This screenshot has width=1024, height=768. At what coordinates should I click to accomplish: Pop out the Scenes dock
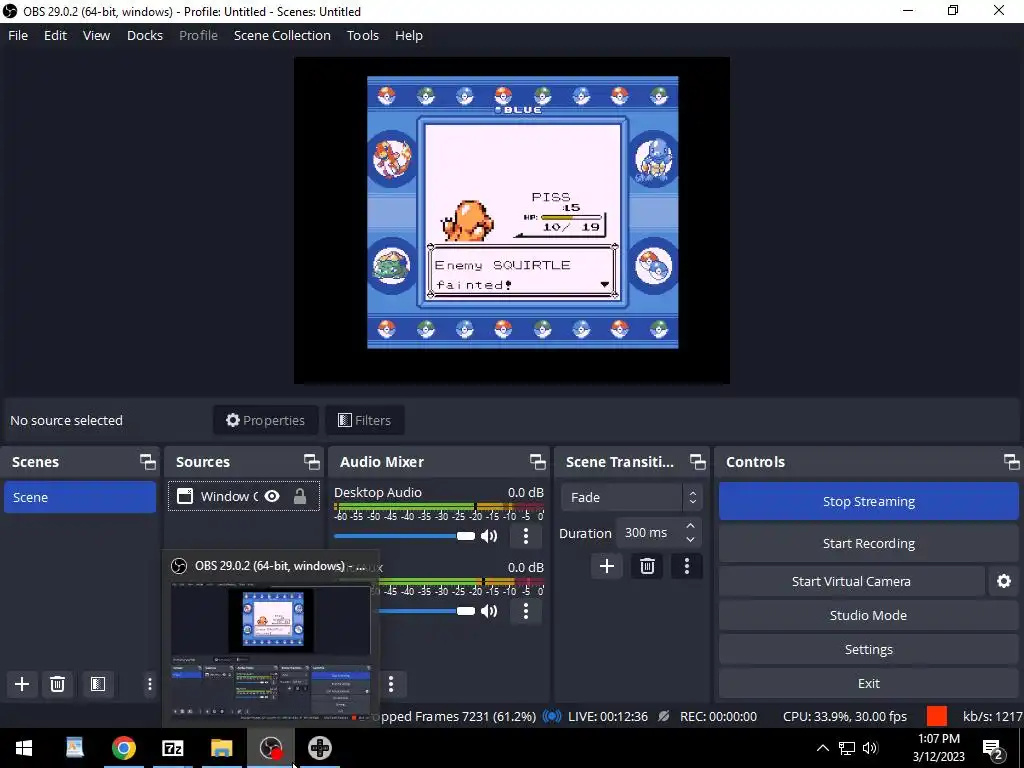148,462
